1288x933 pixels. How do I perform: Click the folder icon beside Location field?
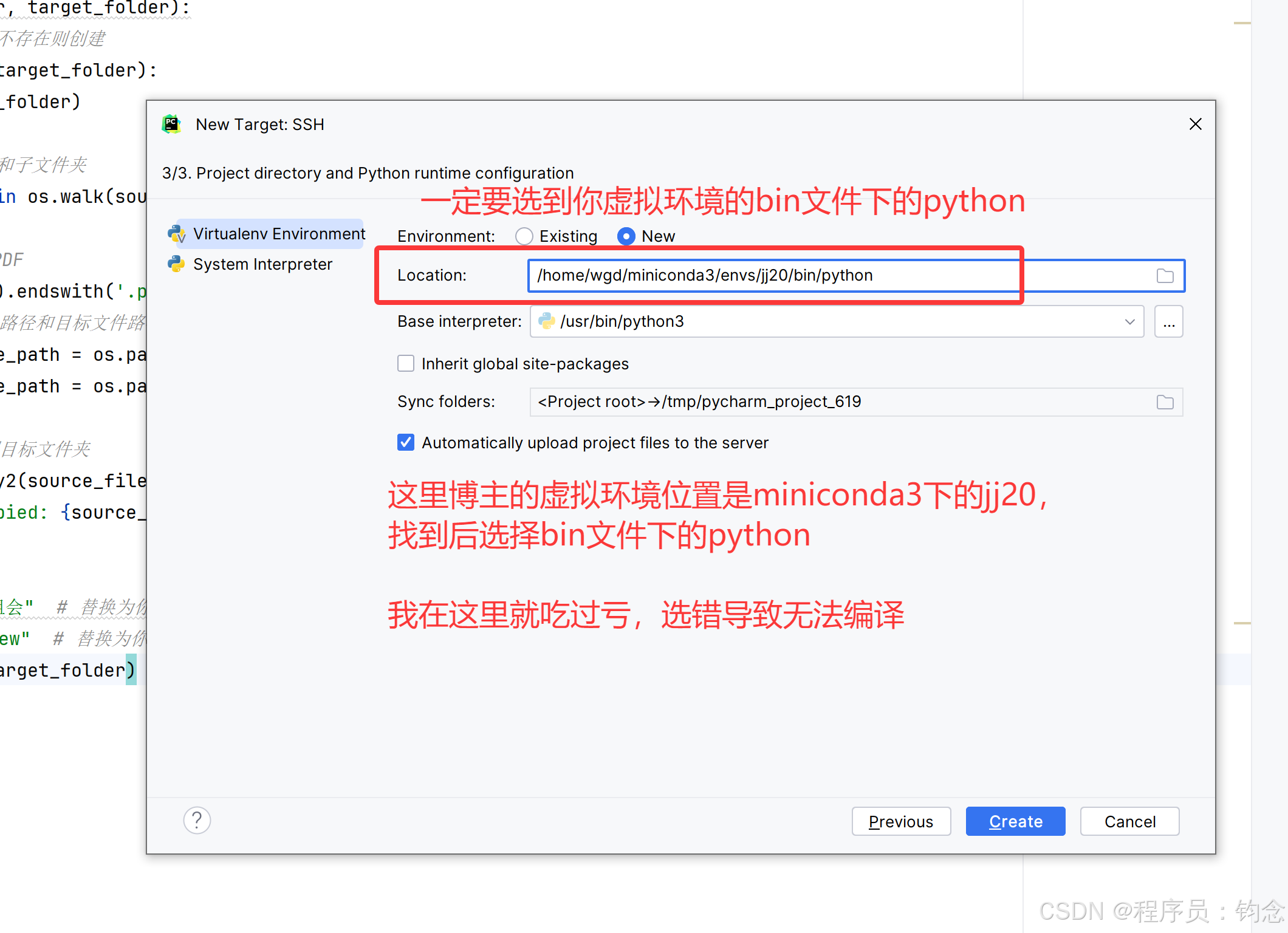(1165, 275)
